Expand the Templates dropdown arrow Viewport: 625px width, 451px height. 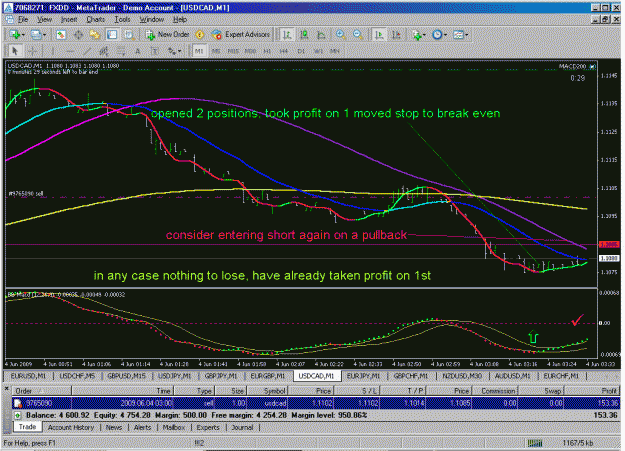click(466, 35)
